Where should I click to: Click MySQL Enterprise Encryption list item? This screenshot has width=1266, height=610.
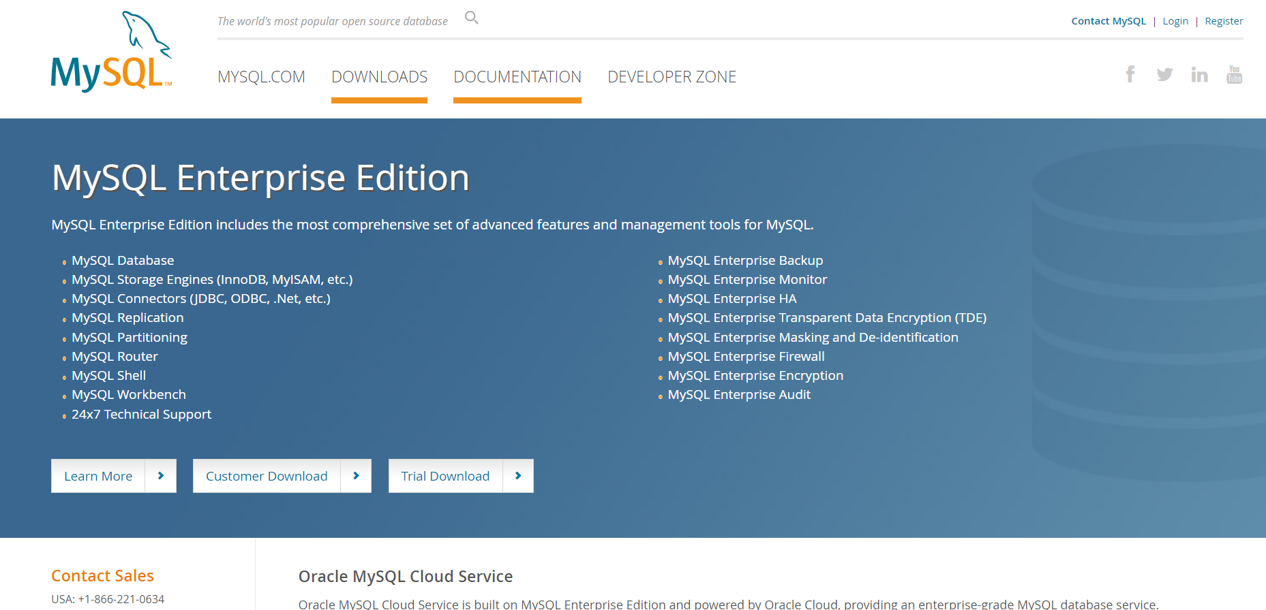(x=755, y=375)
